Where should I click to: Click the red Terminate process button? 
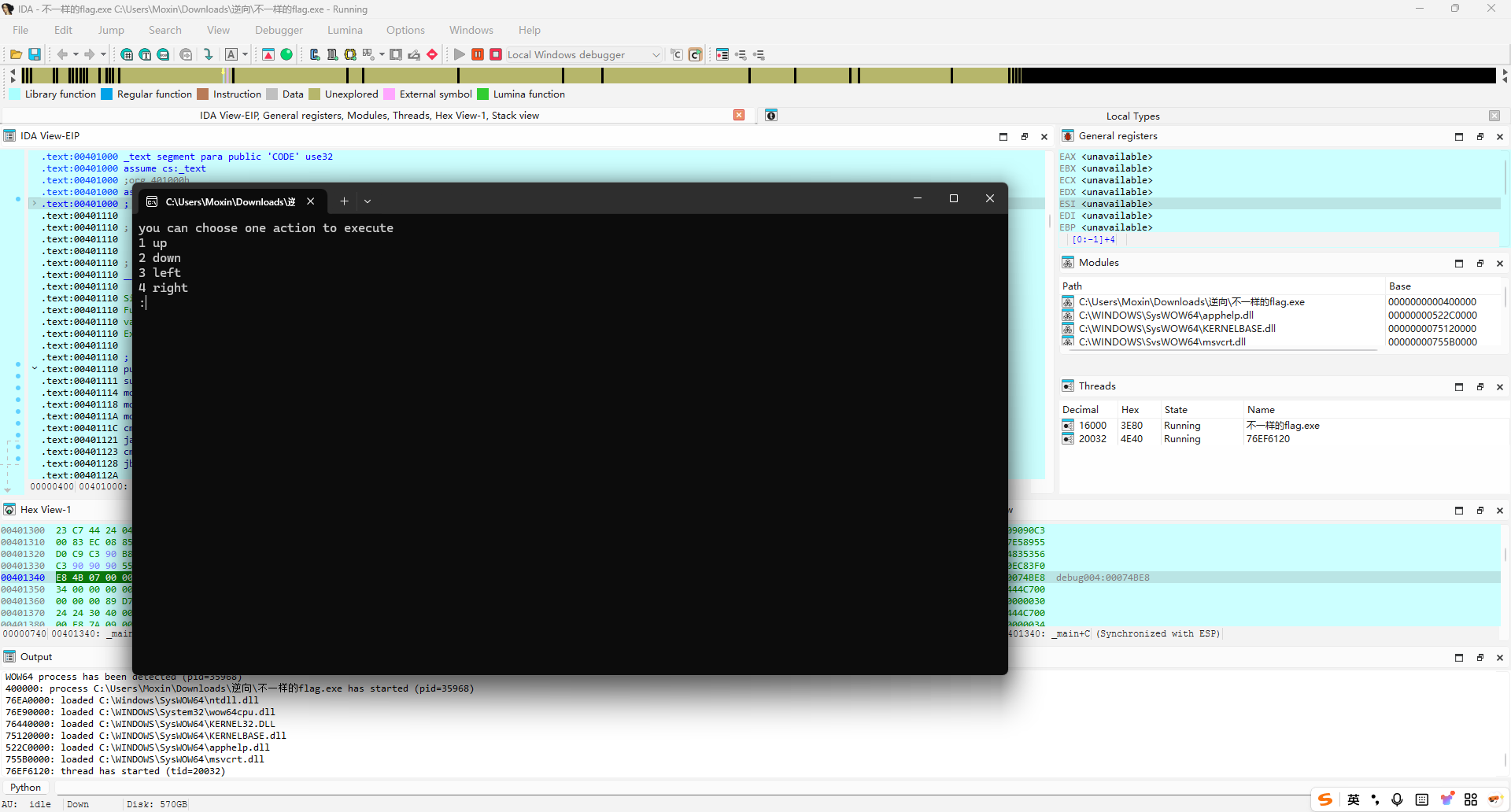(496, 54)
